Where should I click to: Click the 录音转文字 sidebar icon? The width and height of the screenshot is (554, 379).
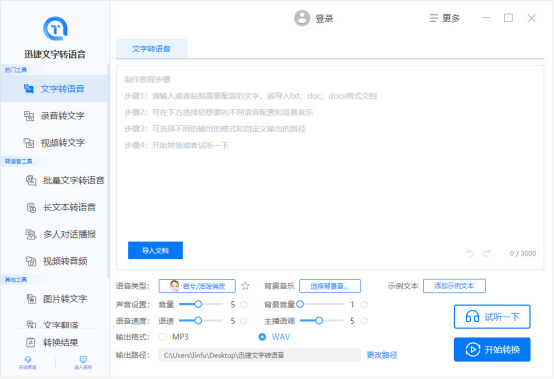click(x=29, y=116)
